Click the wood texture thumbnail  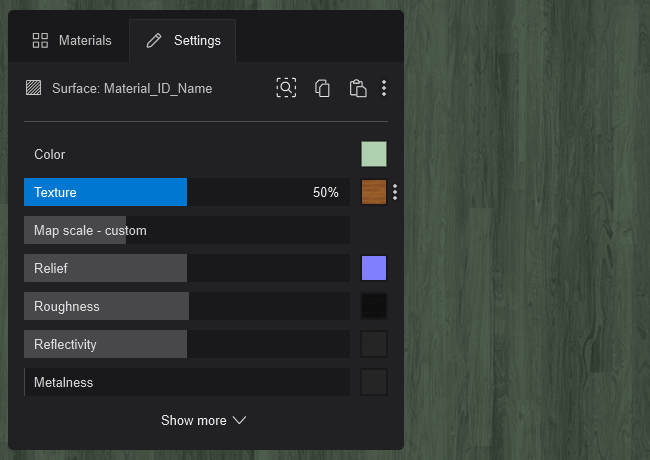[x=373, y=192]
